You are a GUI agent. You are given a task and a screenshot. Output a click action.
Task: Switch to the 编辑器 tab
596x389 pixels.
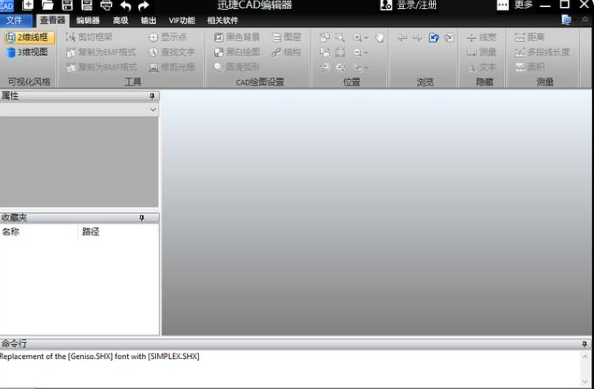(88, 21)
